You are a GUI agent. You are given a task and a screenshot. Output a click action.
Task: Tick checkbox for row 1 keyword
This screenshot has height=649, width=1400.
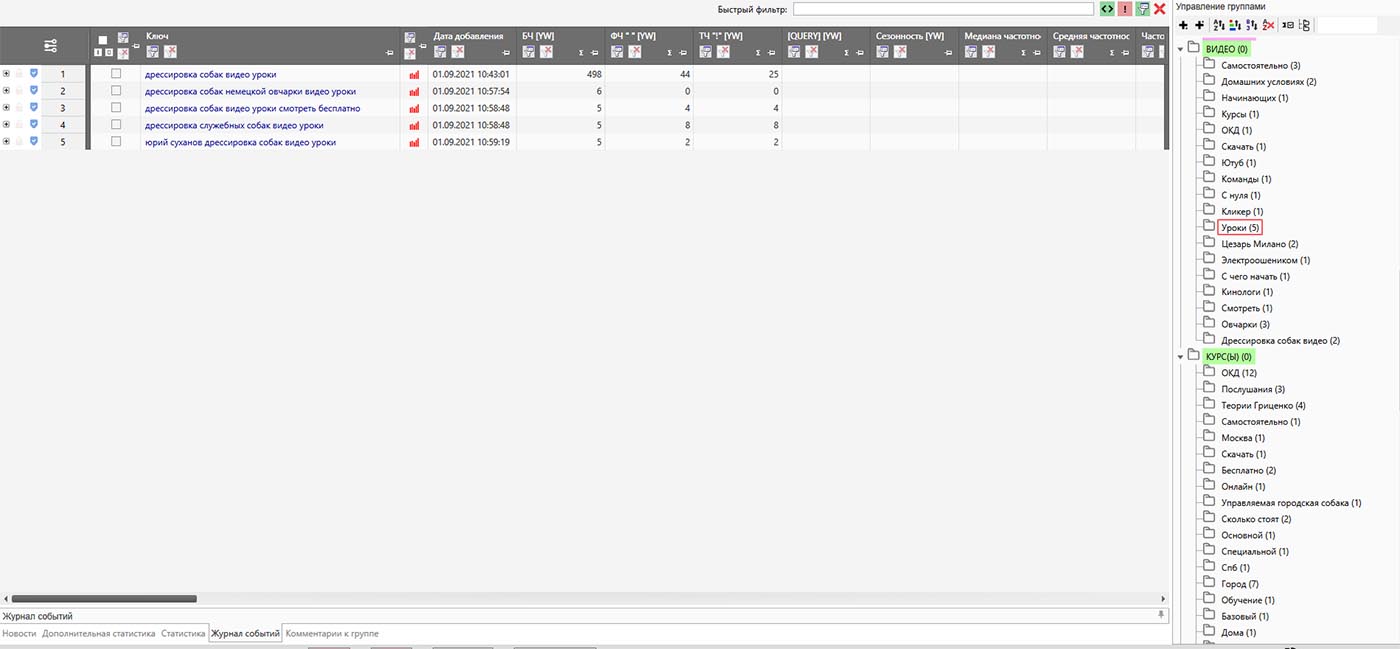tap(116, 73)
